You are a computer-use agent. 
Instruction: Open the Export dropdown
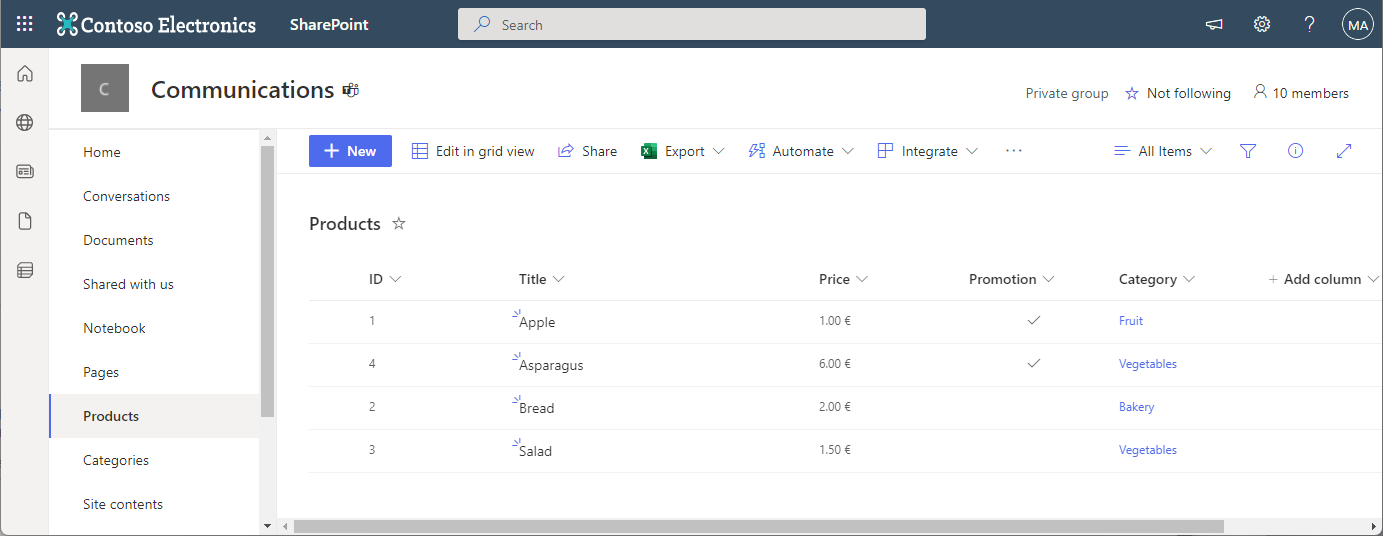pyautogui.click(x=683, y=151)
